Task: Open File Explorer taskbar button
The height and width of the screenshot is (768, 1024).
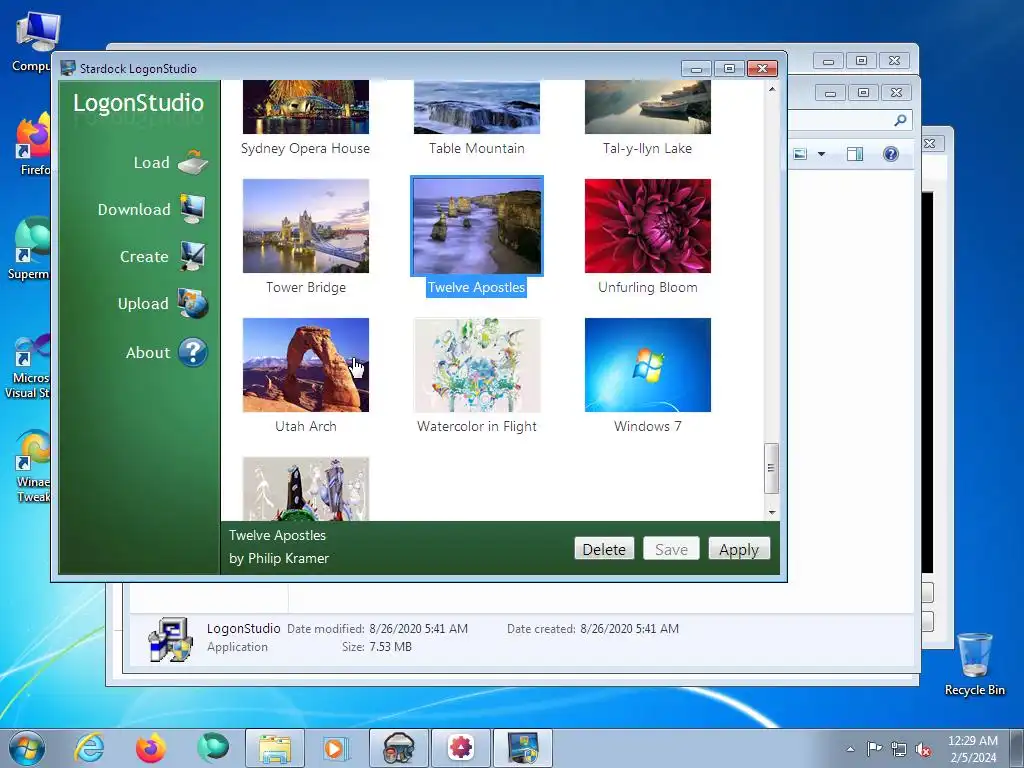Action: pyautogui.click(x=275, y=748)
